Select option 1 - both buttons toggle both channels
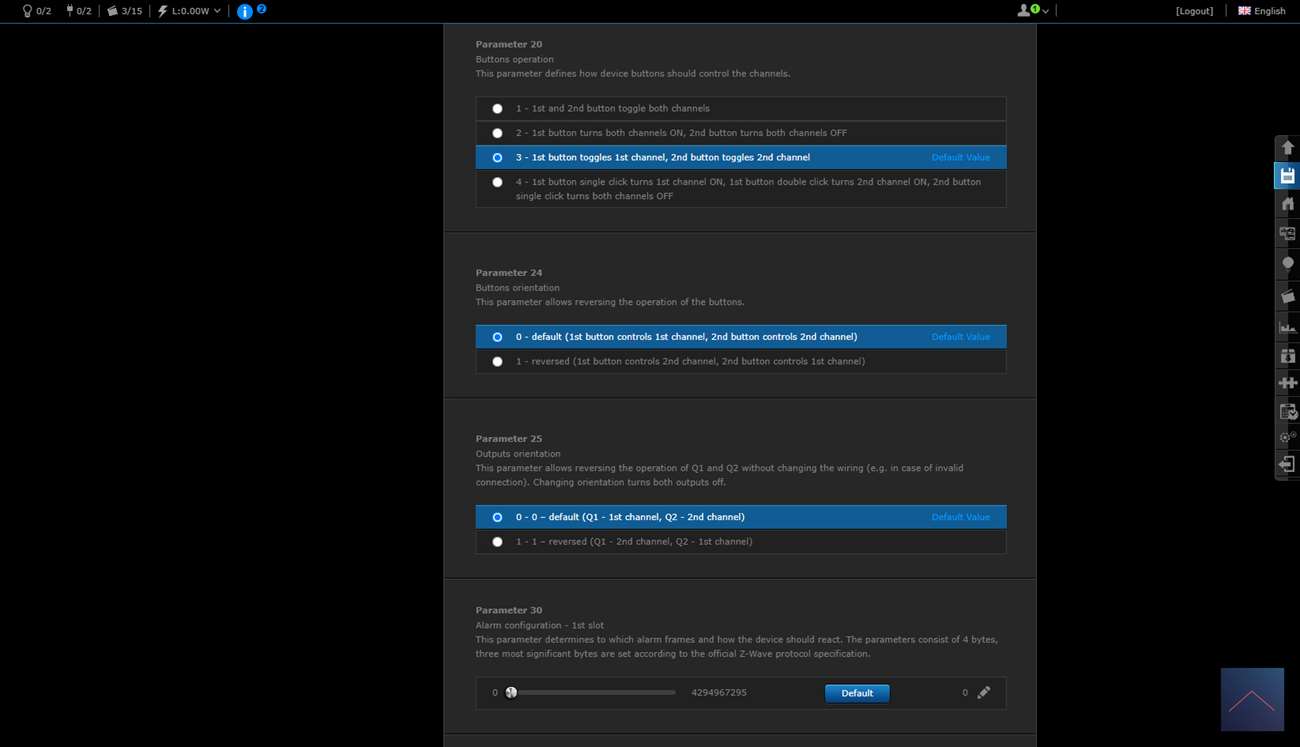Viewport: 1300px width, 747px height. tap(741, 108)
